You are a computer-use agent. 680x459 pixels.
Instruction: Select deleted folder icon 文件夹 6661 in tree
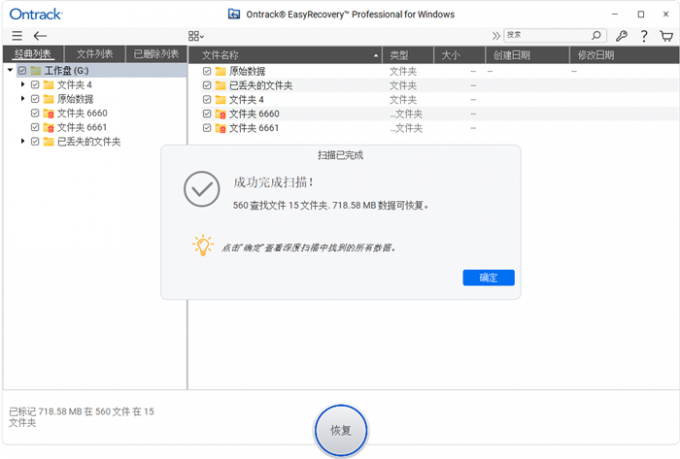tap(49, 128)
